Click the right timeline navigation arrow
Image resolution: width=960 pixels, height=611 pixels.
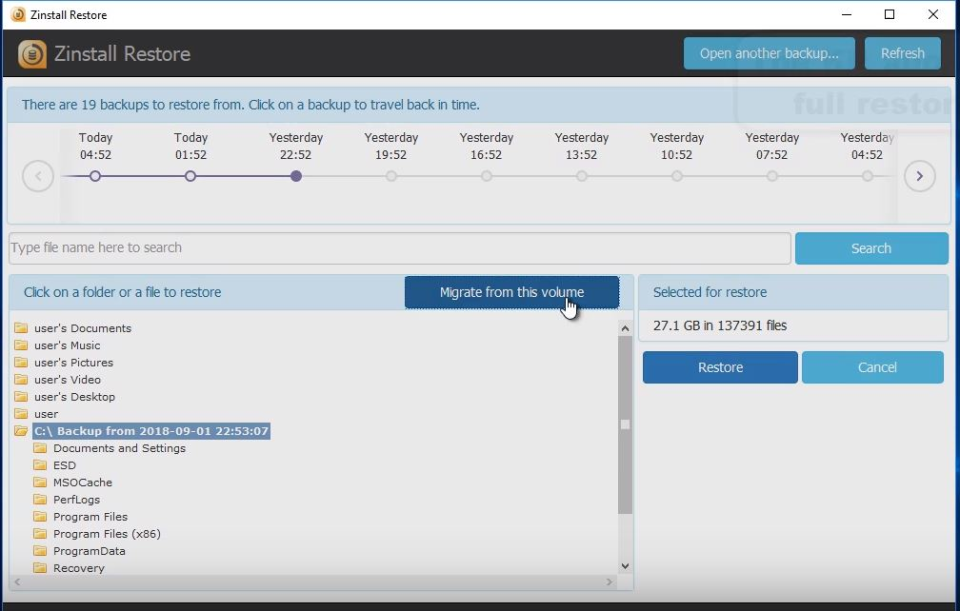[920, 176]
